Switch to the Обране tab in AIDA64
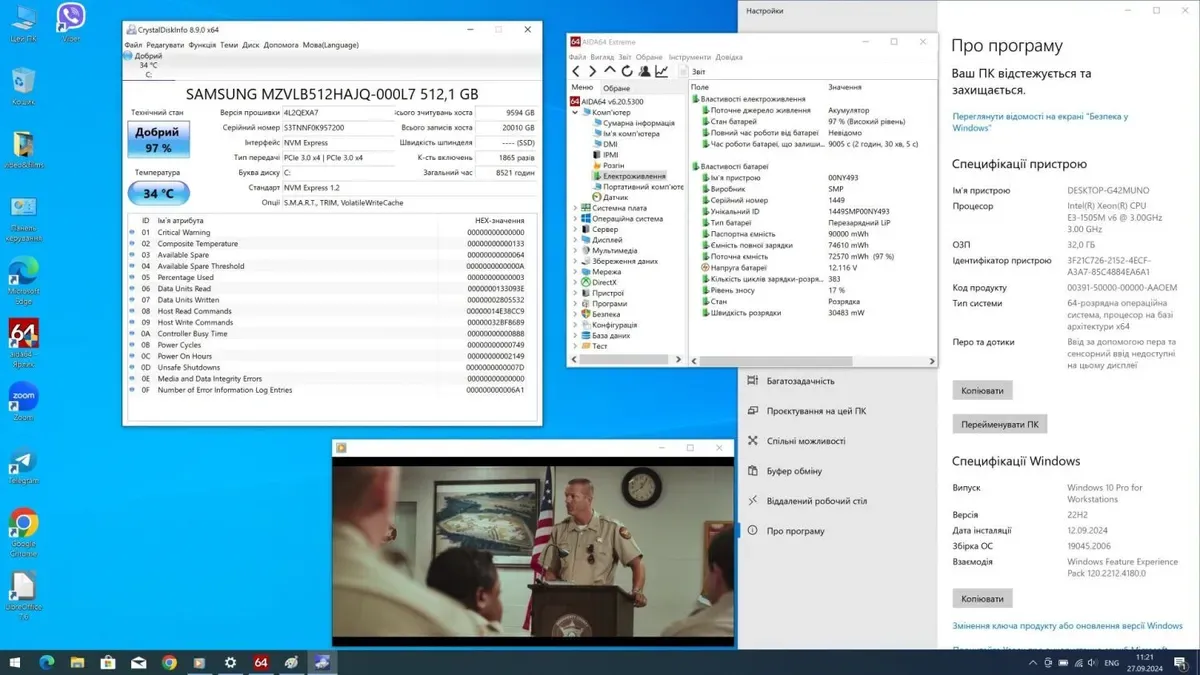The height and width of the screenshot is (675, 1200). click(616, 88)
